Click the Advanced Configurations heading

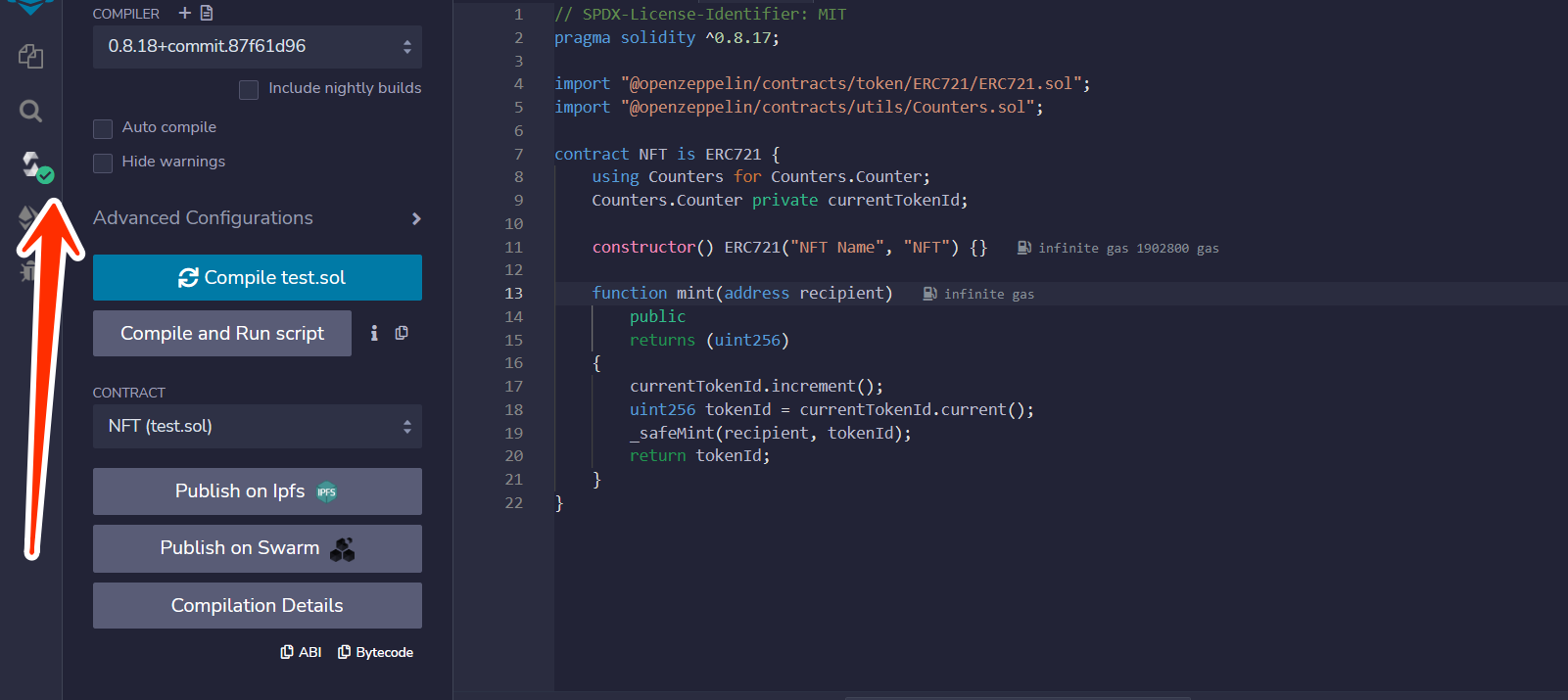click(x=203, y=217)
